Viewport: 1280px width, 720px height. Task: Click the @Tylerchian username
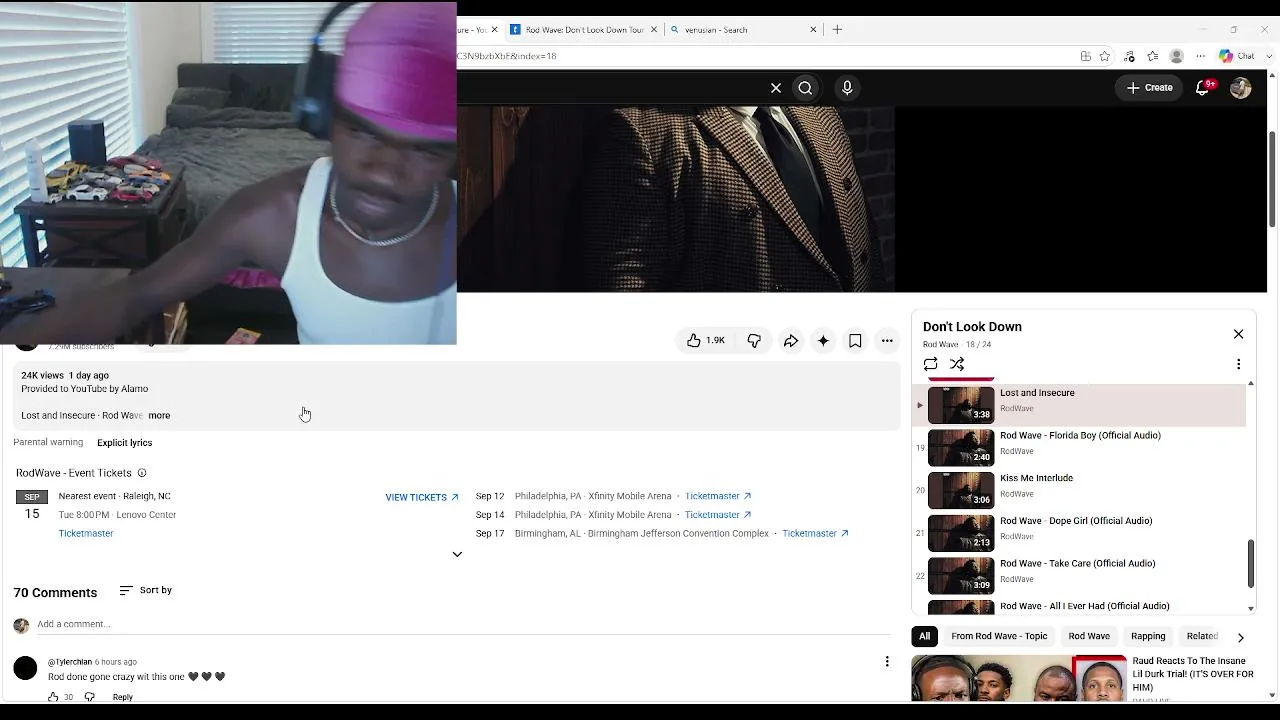70,662
